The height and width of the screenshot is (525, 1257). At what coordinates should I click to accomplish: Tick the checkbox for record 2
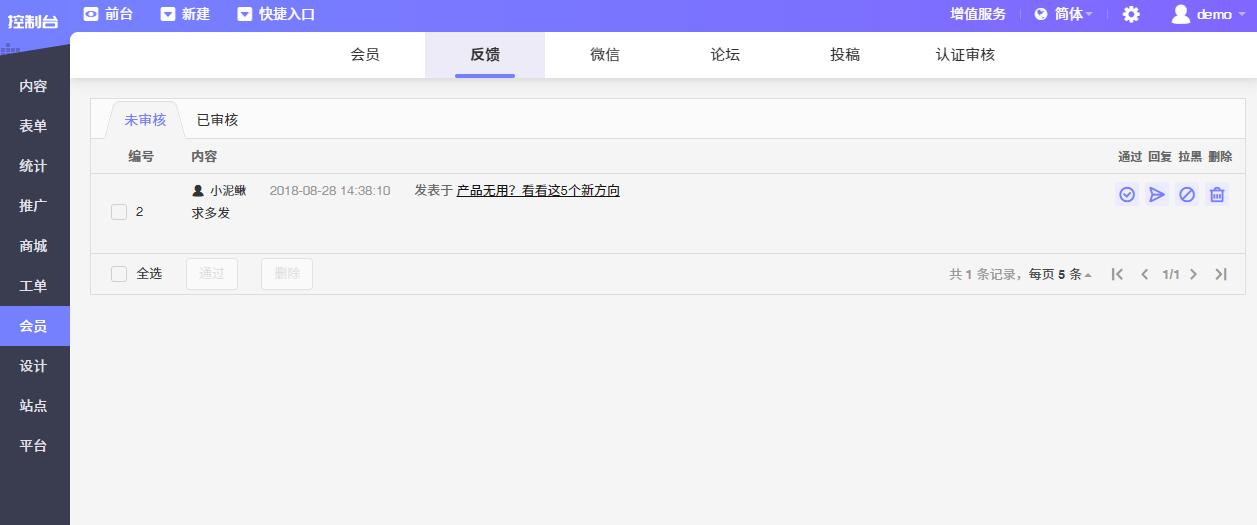click(x=119, y=212)
